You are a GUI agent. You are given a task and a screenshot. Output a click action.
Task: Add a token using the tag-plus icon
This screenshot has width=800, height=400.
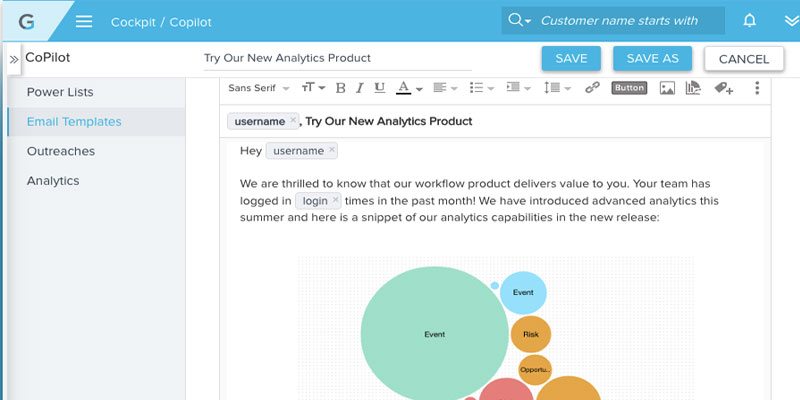[723, 88]
